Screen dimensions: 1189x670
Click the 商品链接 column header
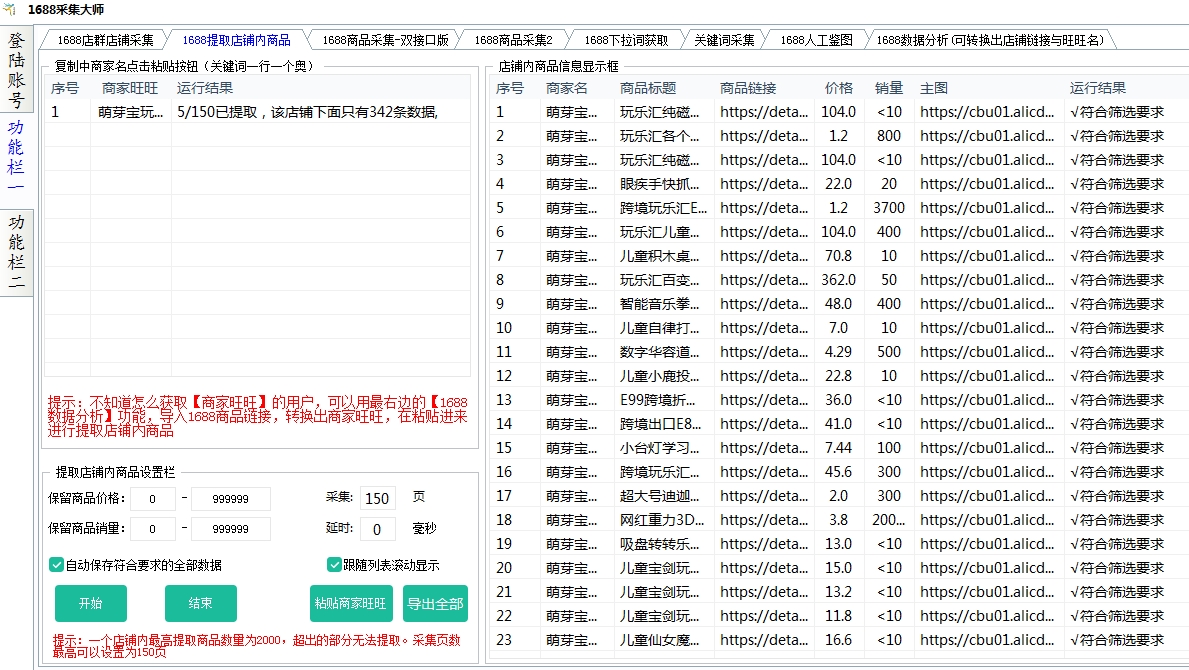click(748, 88)
